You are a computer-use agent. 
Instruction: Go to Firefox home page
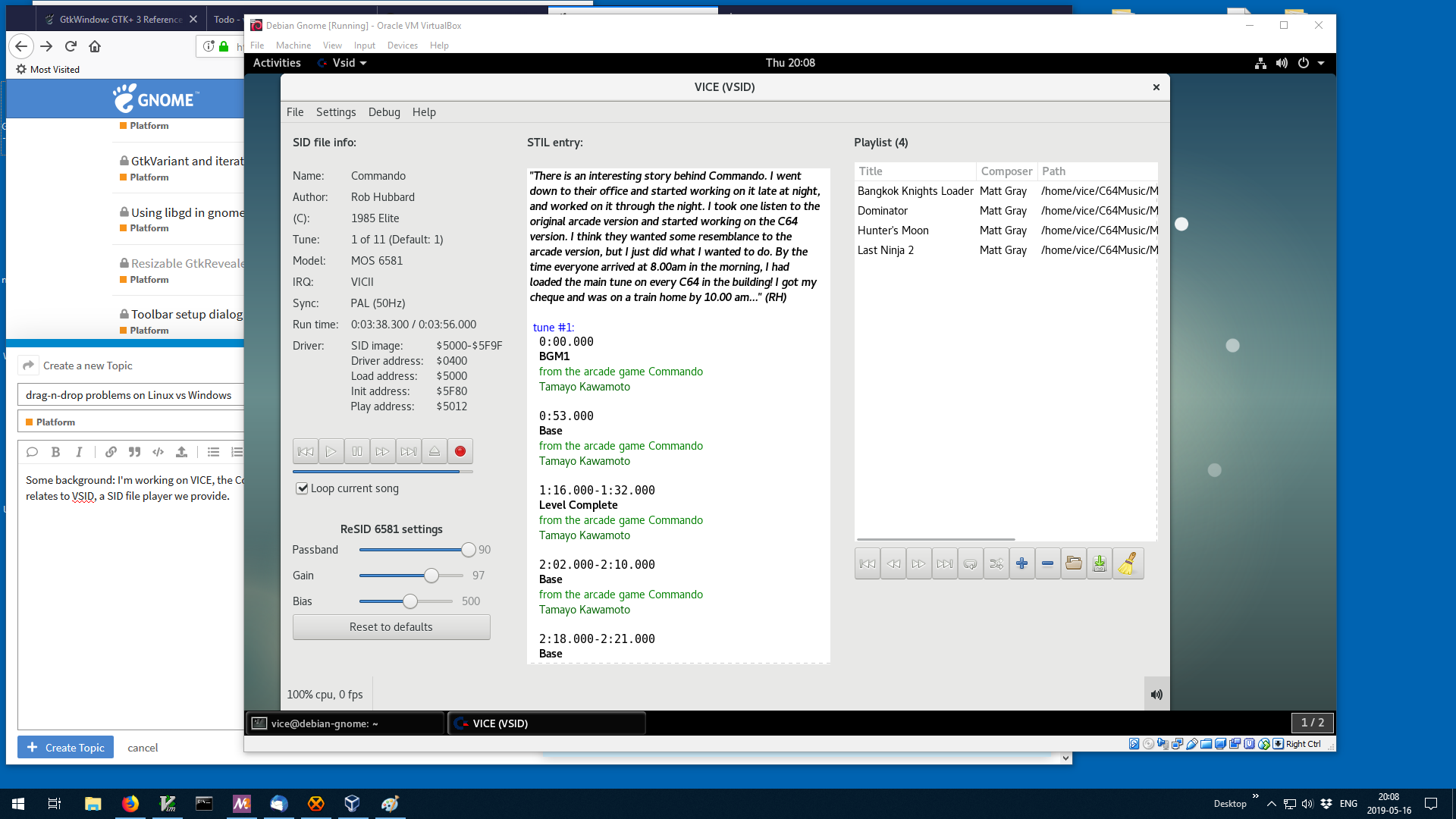tap(95, 46)
